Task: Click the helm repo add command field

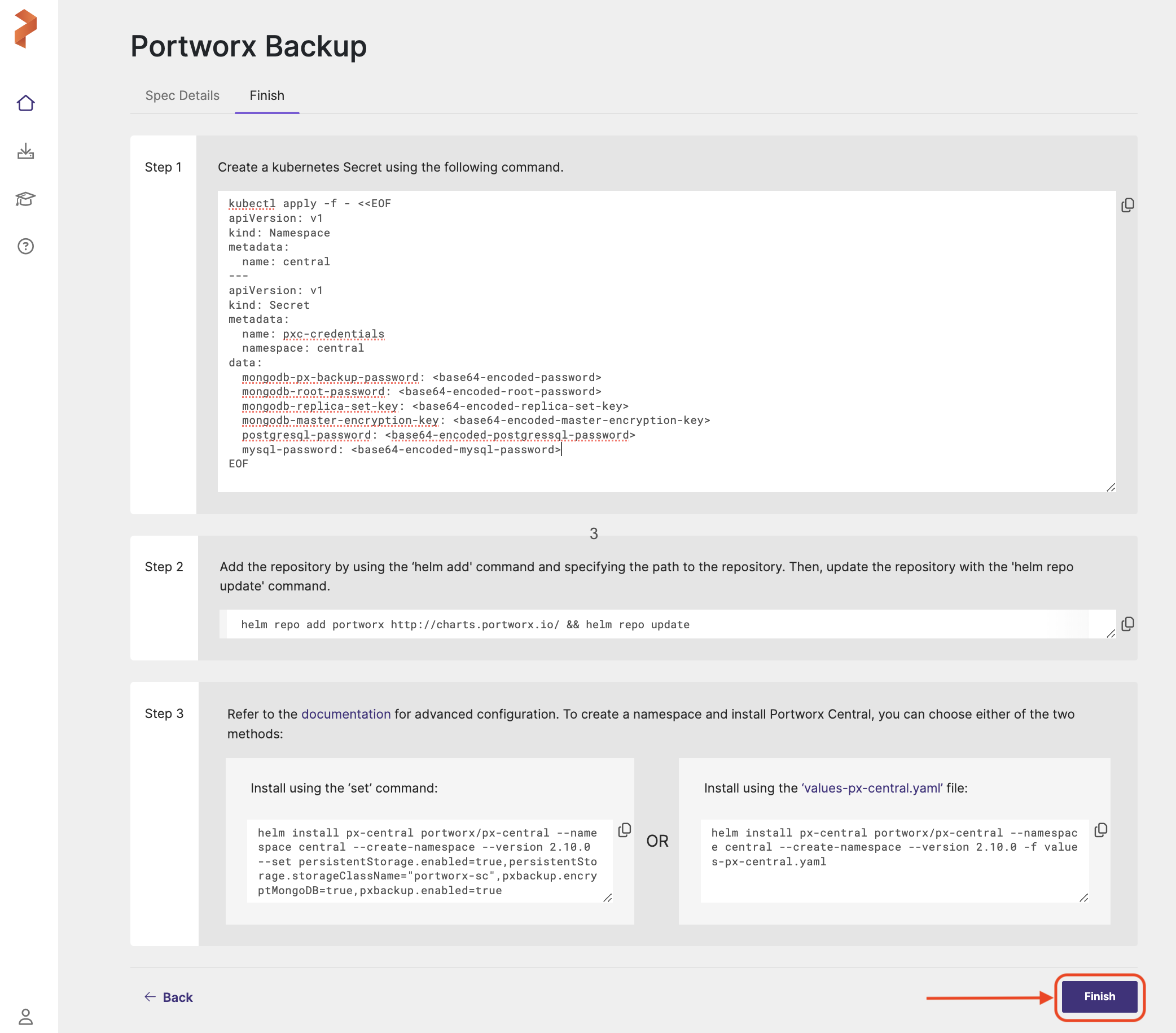Action: 662,624
